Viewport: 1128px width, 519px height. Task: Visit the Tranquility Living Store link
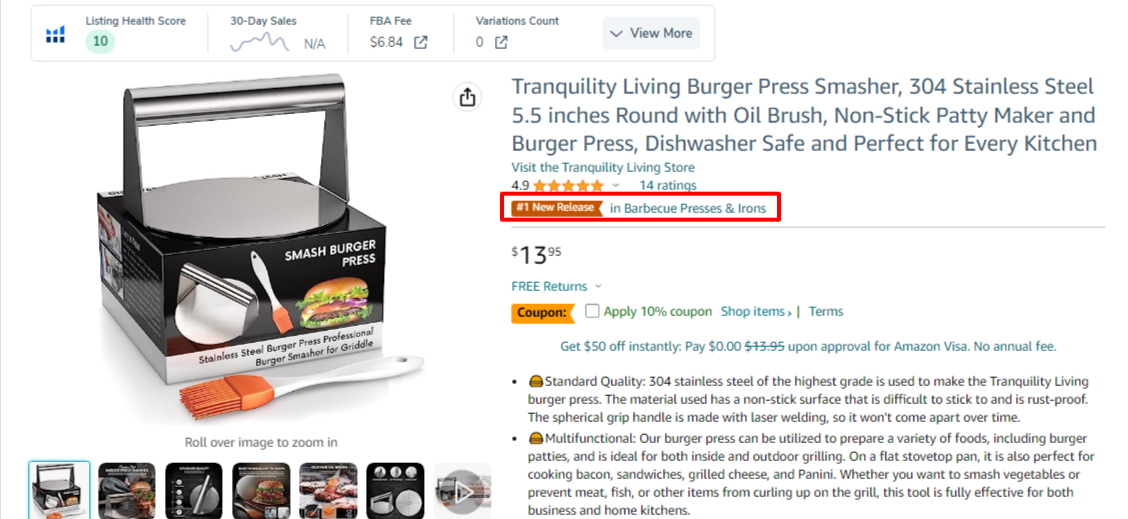pos(603,168)
